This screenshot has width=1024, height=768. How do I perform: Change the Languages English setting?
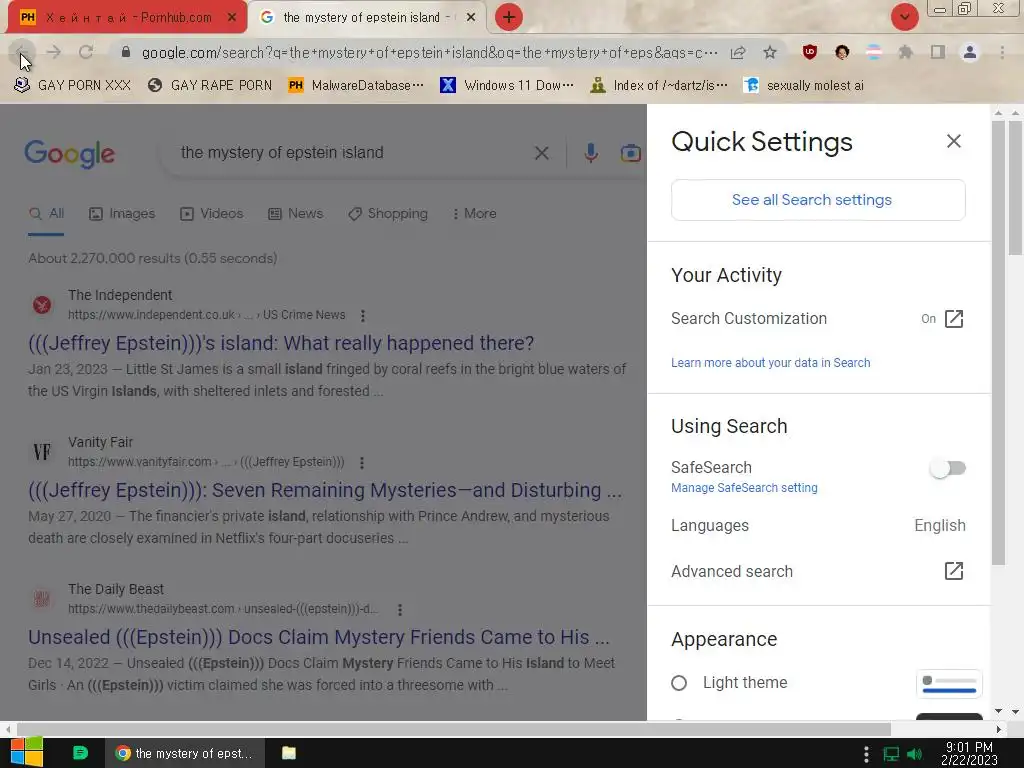coord(818,526)
